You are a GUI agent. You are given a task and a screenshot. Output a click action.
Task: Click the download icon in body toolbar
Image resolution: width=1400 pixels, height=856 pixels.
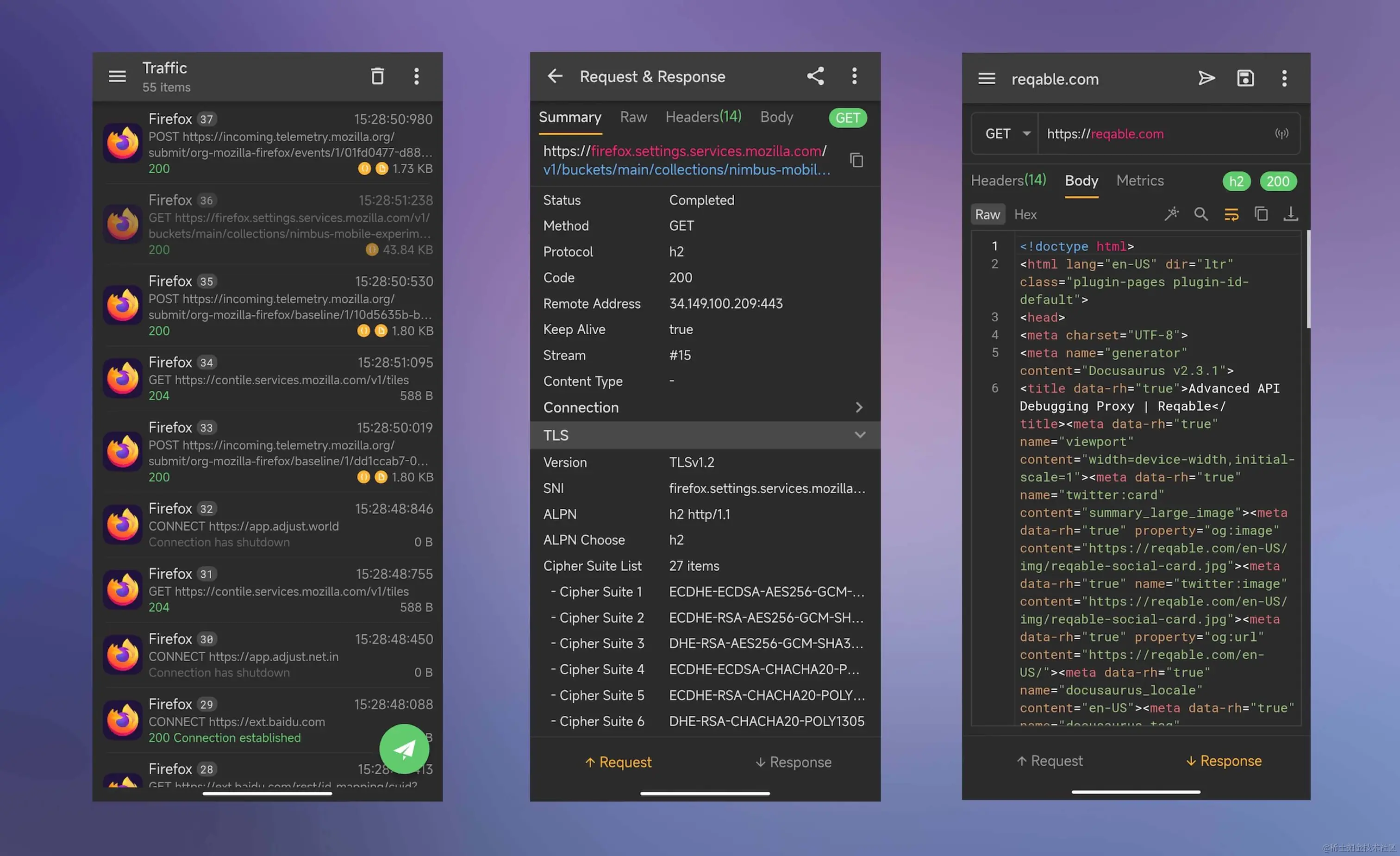[1290, 214]
